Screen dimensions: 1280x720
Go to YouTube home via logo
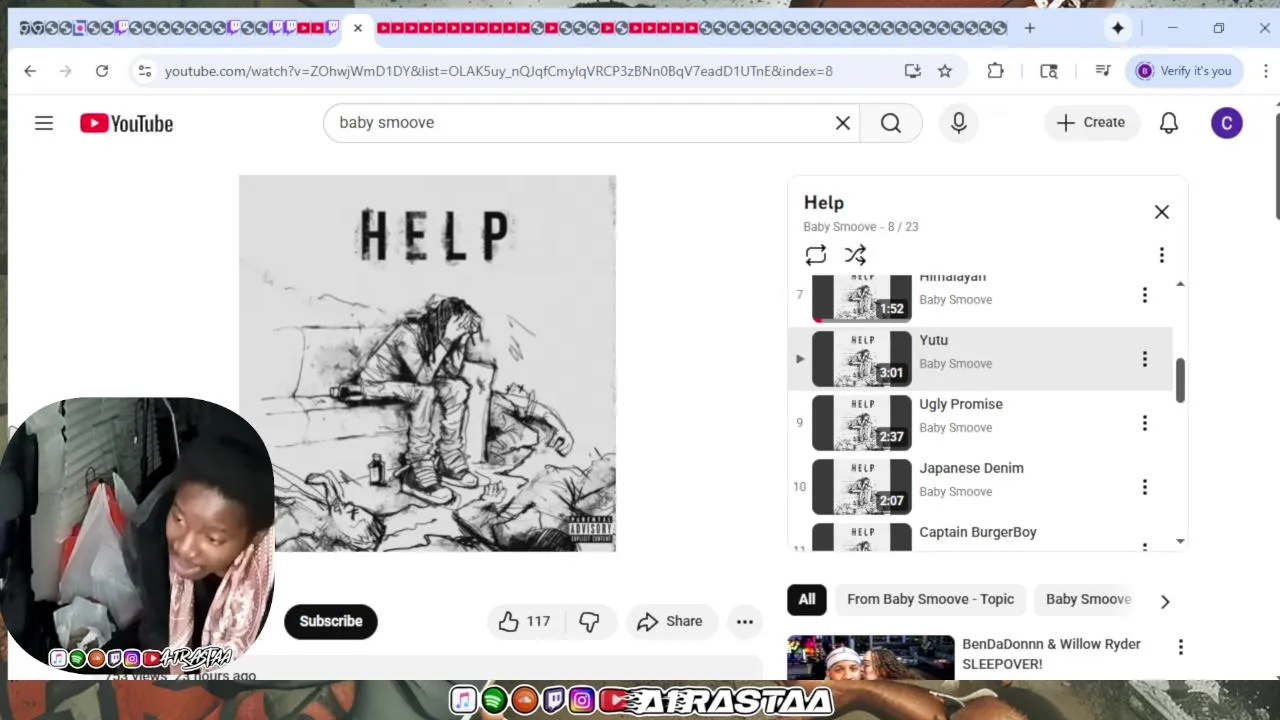click(x=127, y=123)
